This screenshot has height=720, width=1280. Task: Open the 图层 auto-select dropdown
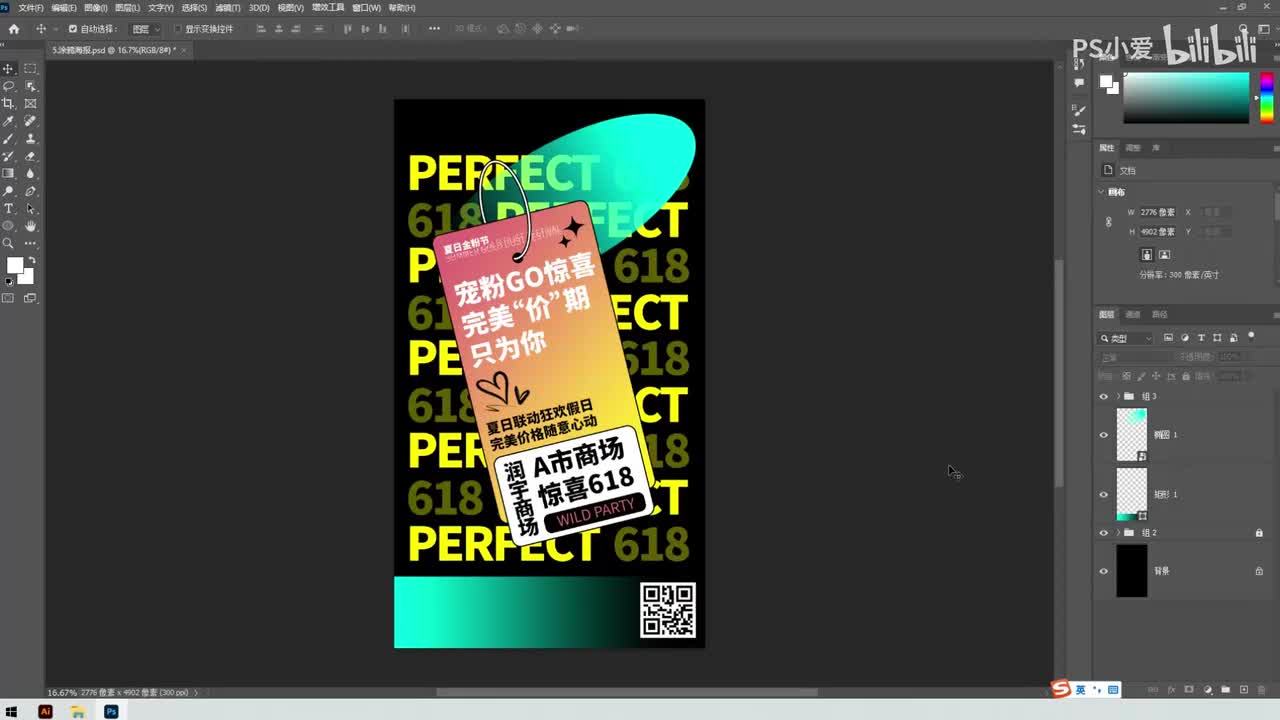146,29
